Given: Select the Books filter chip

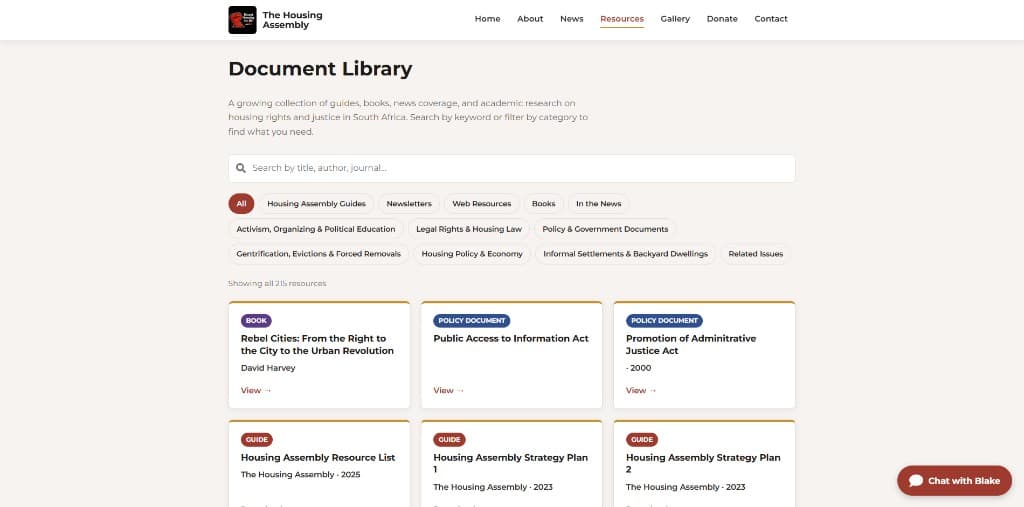Looking at the screenshot, I should (x=543, y=204).
